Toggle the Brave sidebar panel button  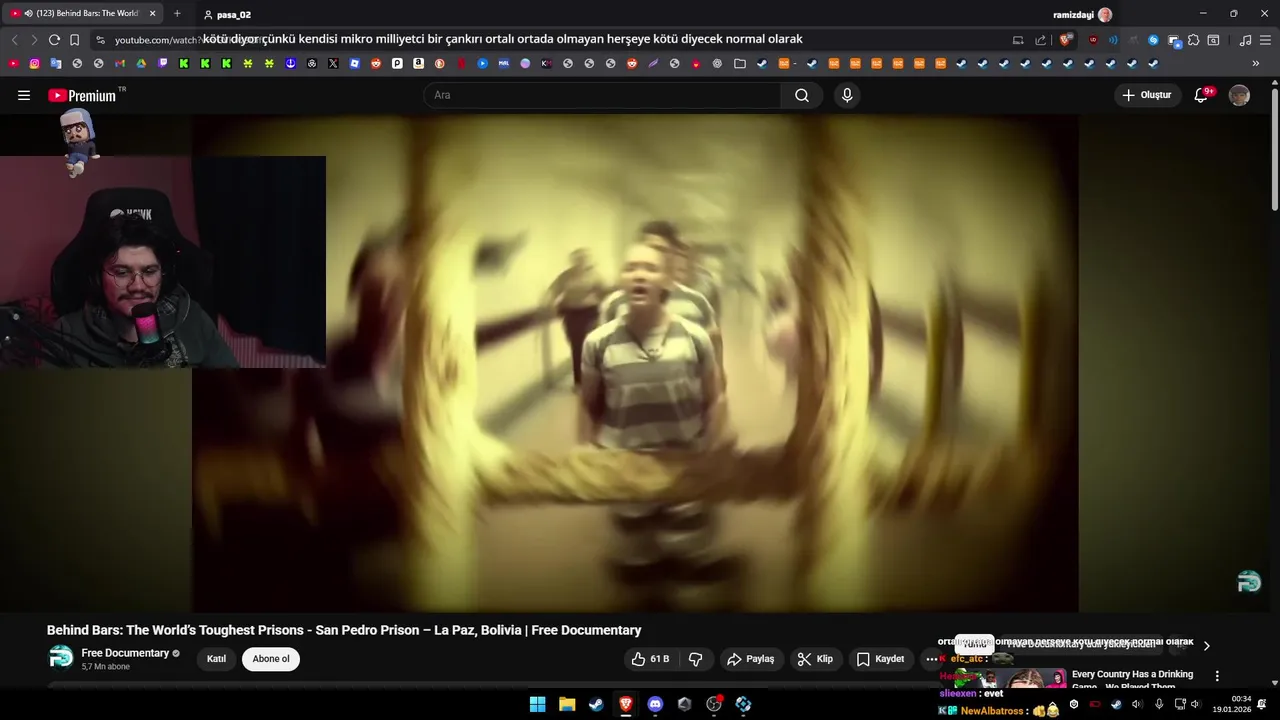1213,40
